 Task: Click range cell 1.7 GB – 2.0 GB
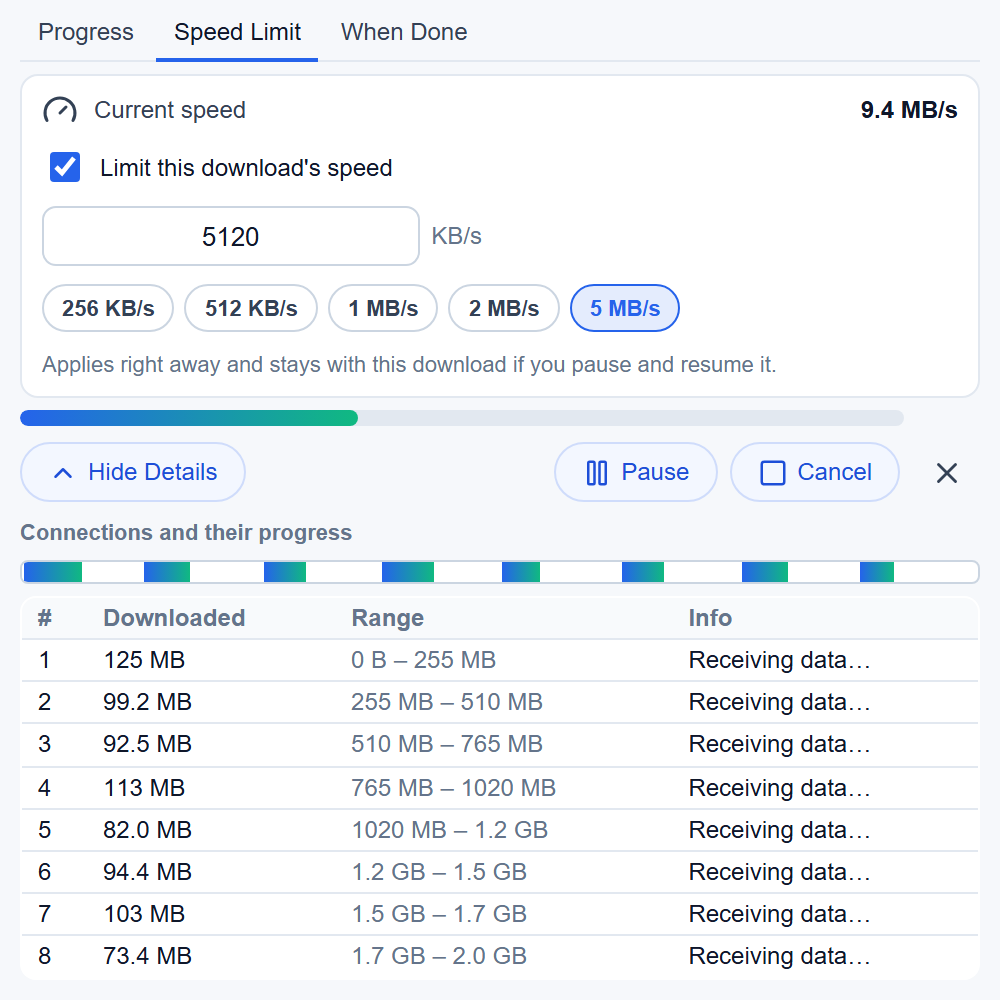439,956
